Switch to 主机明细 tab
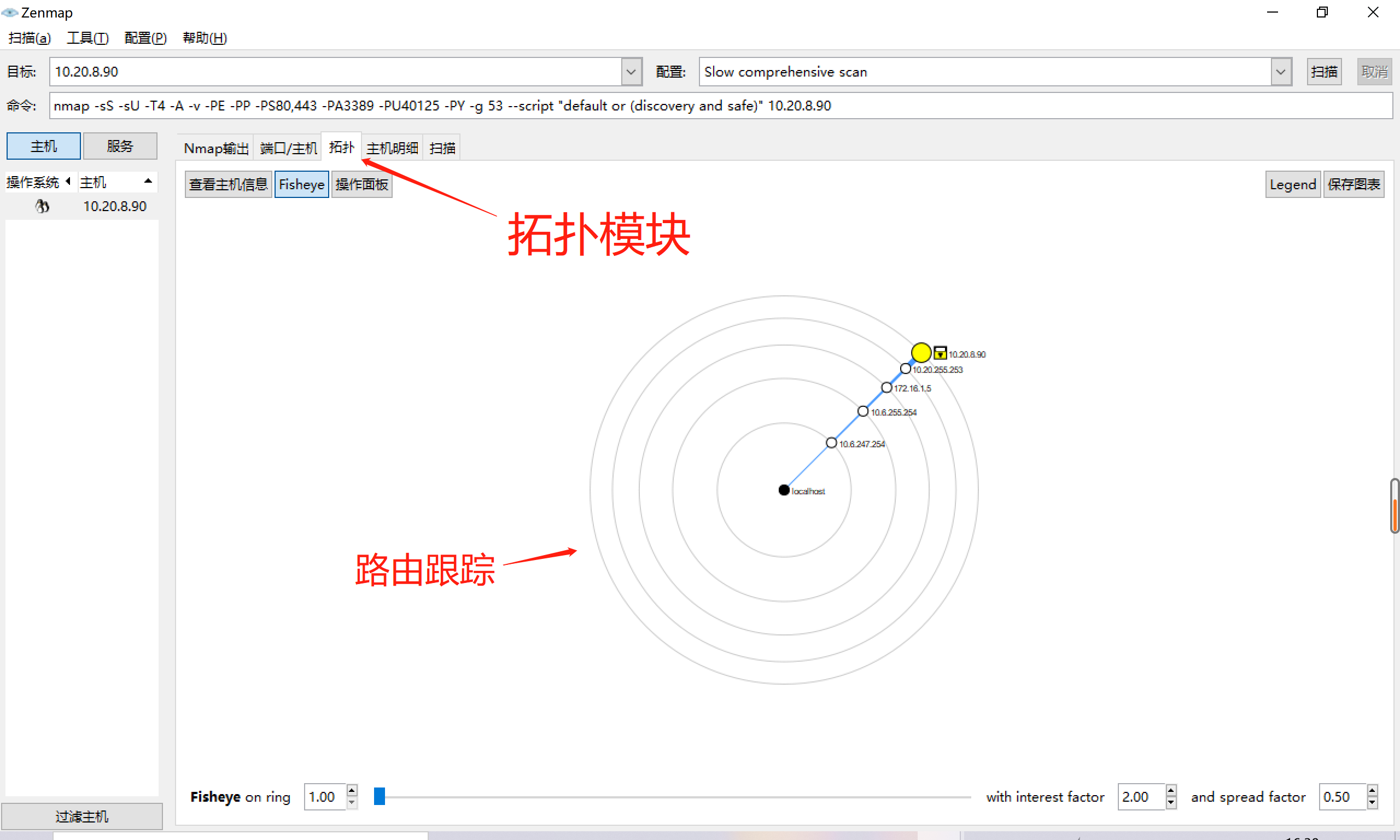The image size is (1400, 840). click(392, 148)
